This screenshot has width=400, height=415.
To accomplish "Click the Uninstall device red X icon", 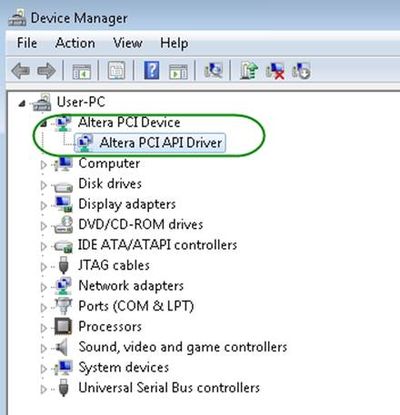I will click(275, 71).
